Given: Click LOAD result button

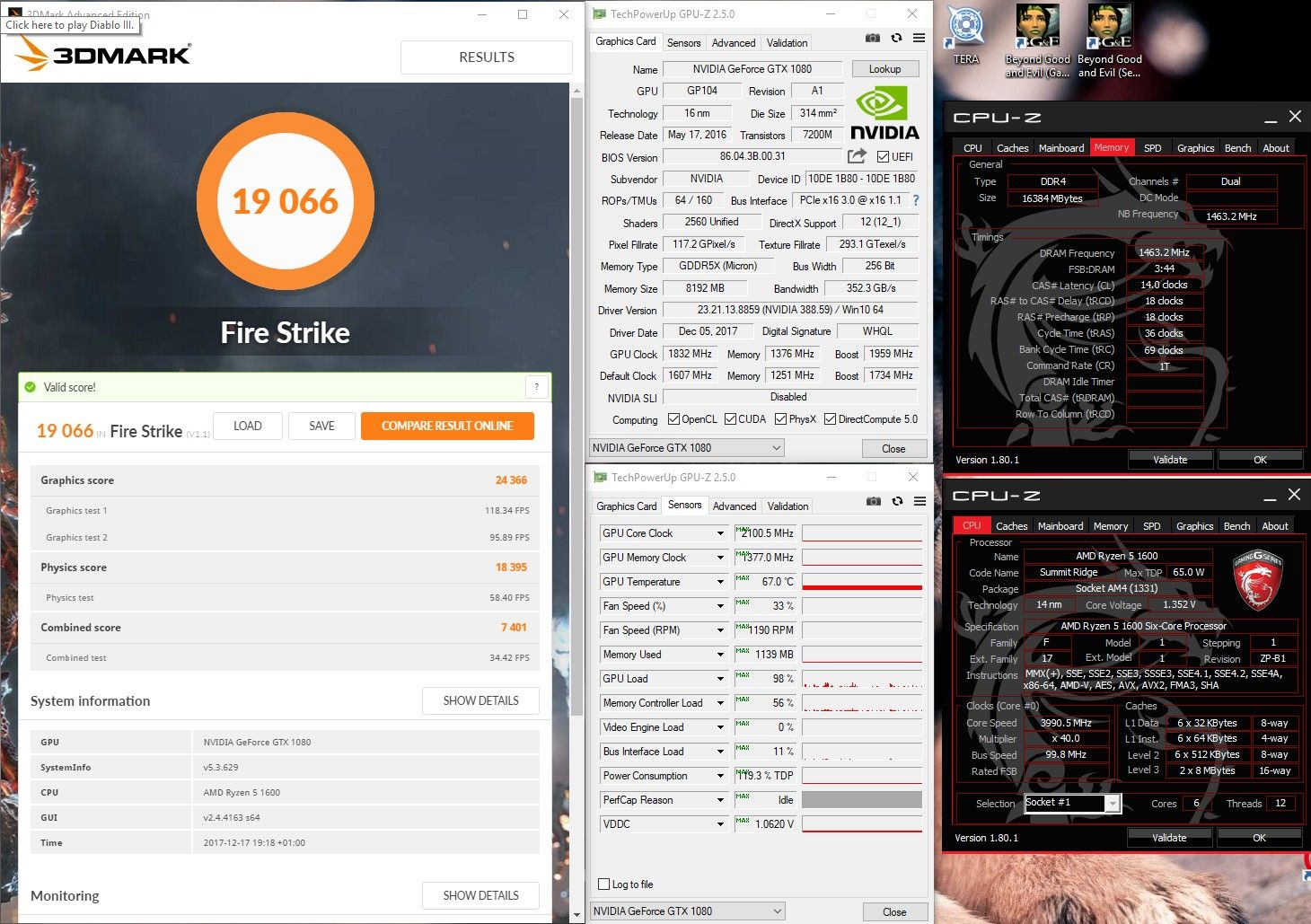Looking at the screenshot, I should [x=248, y=426].
